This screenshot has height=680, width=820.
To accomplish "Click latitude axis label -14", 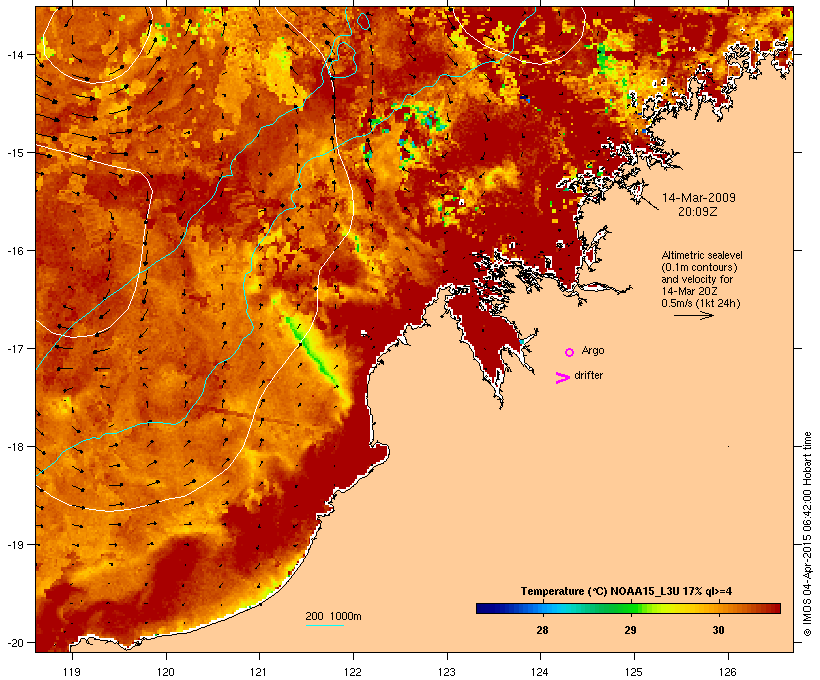I will tap(15, 54).
